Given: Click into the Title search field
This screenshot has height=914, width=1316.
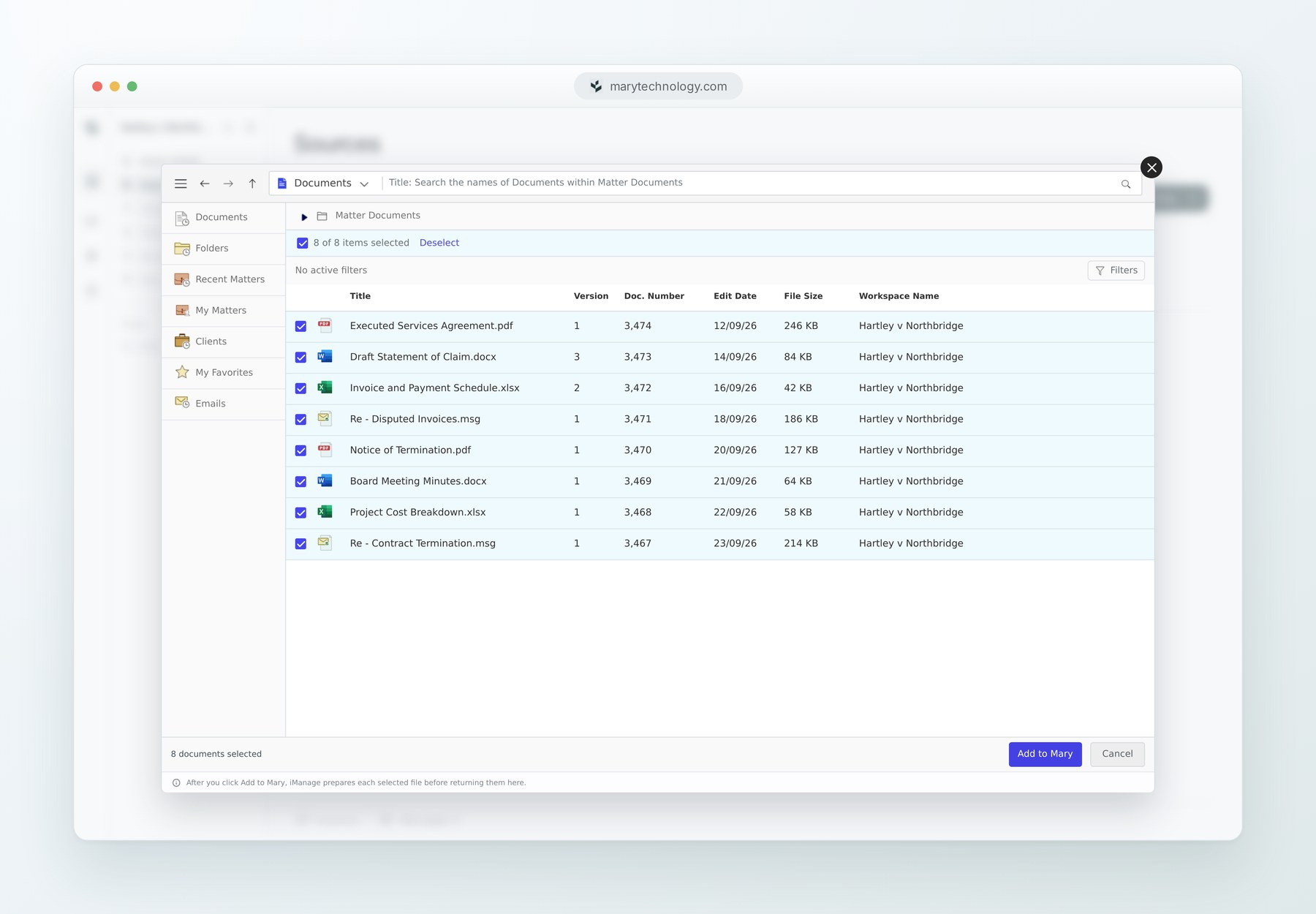Looking at the screenshot, I should (749, 183).
